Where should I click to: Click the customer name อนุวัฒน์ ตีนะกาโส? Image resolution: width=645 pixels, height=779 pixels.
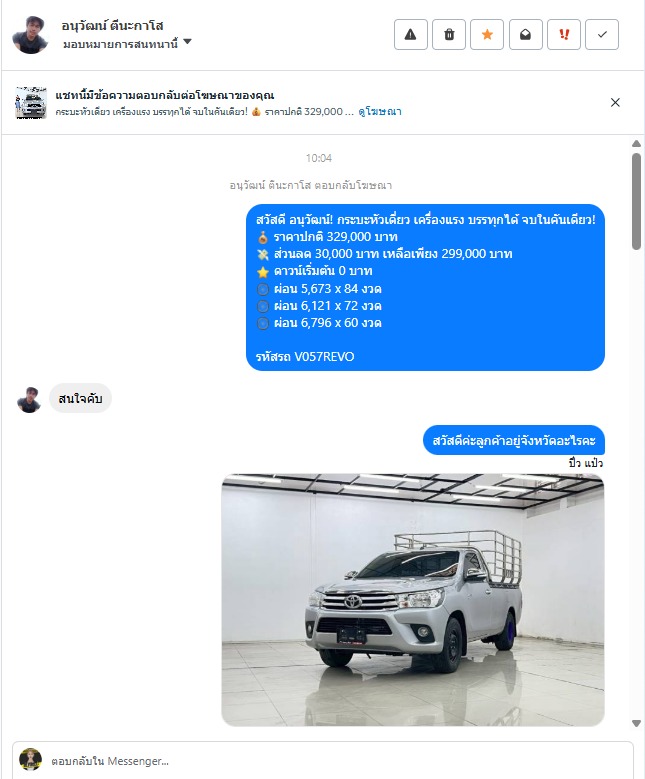click(112, 25)
